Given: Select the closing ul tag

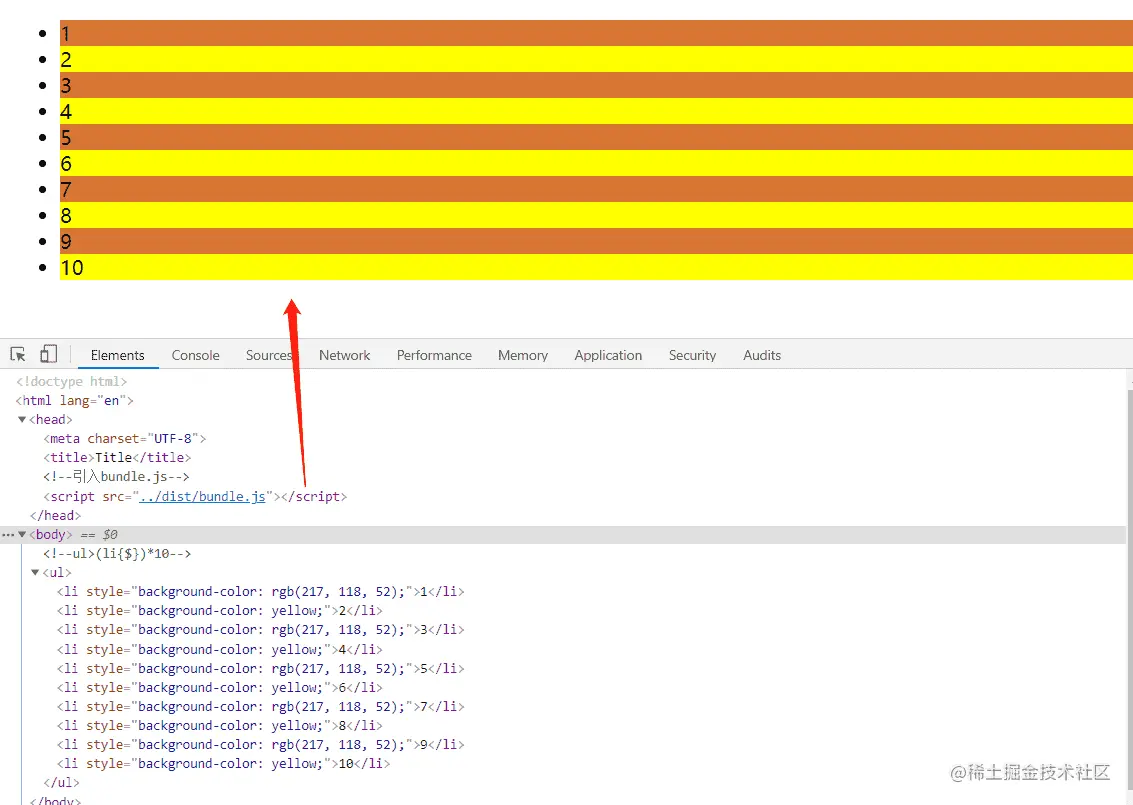Looking at the screenshot, I should 61,783.
